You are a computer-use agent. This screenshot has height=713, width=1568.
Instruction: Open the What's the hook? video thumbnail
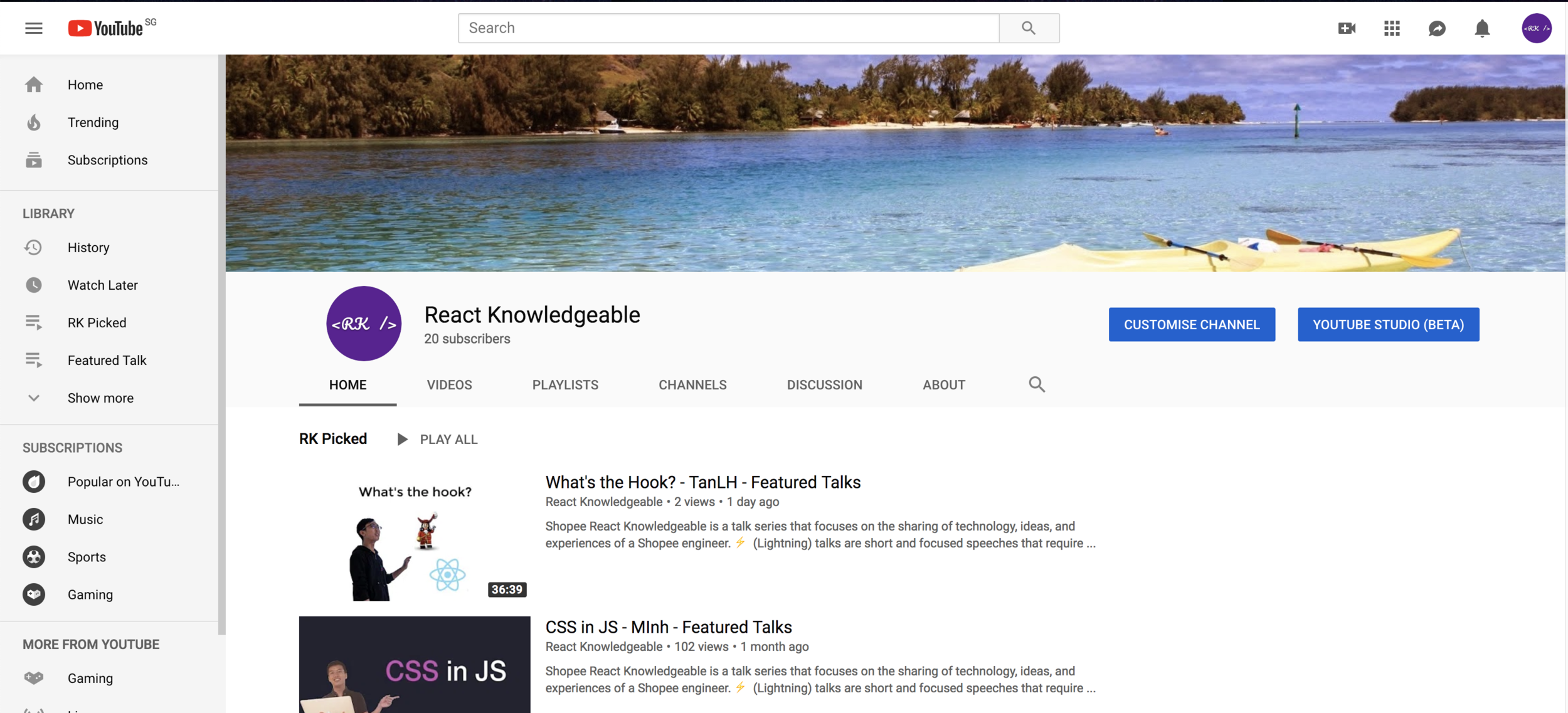pos(415,536)
